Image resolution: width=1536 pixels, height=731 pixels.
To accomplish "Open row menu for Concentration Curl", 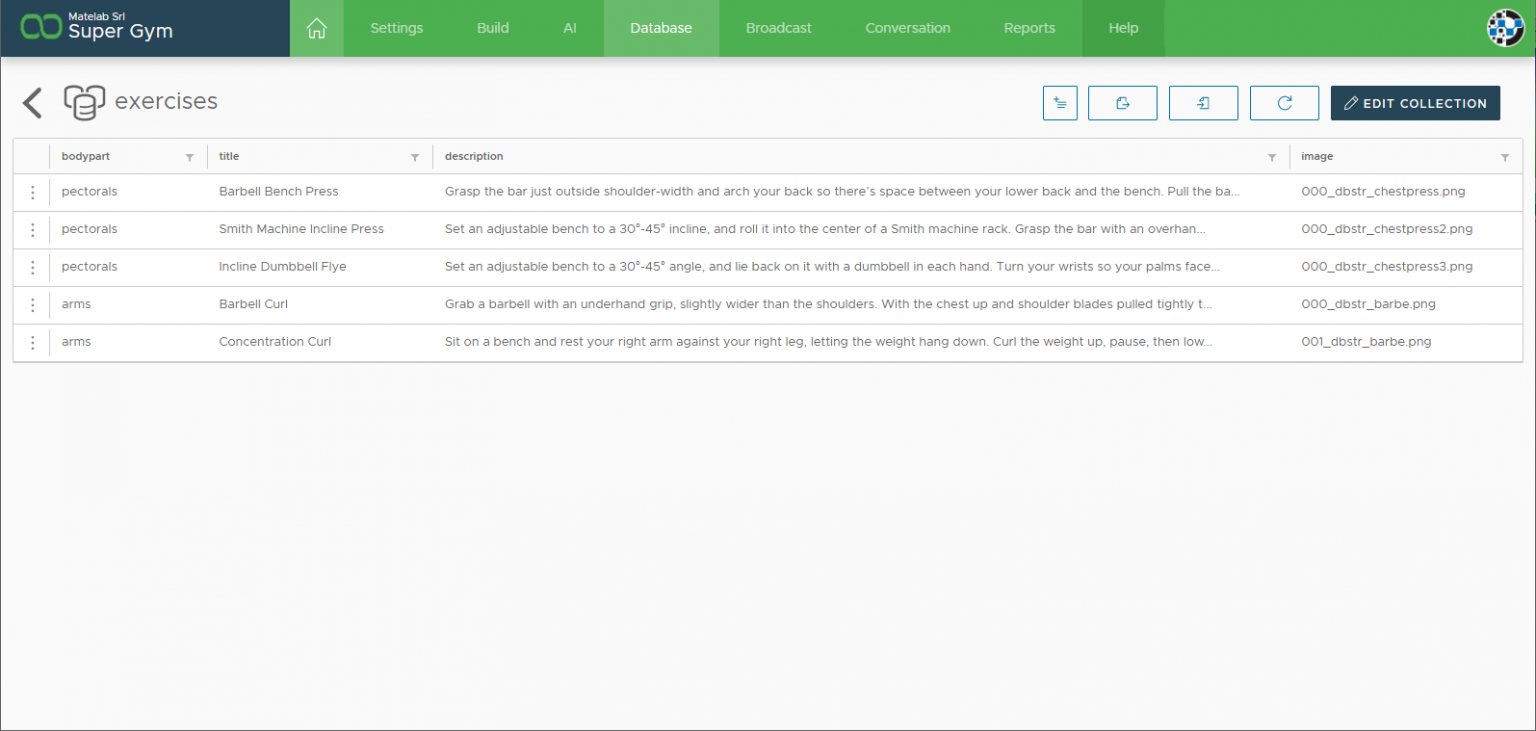I will (32, 342).
